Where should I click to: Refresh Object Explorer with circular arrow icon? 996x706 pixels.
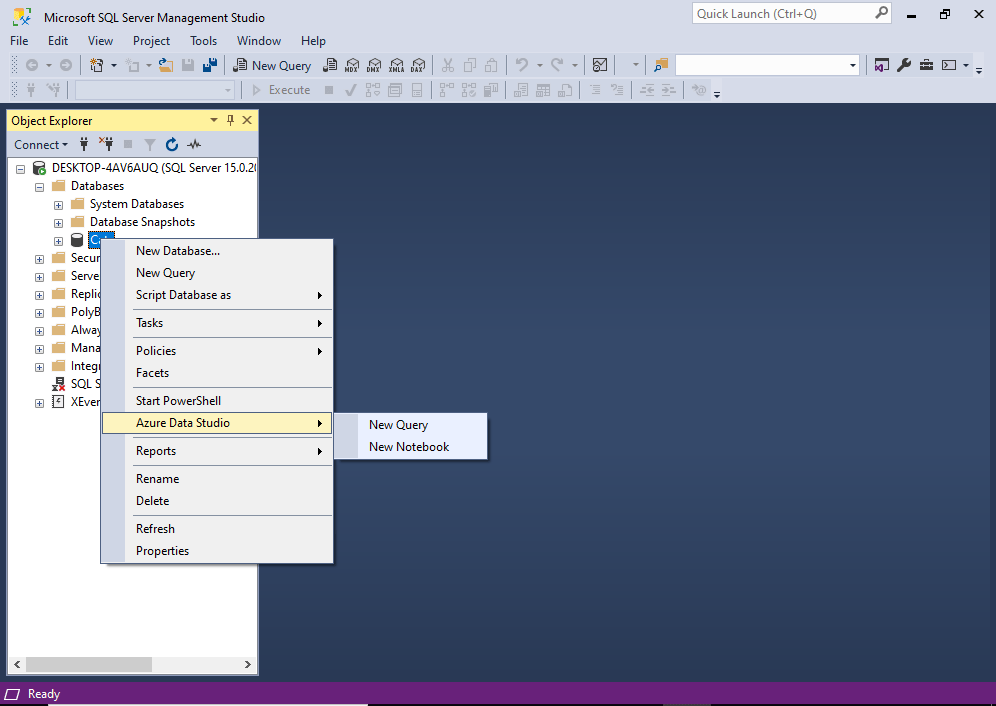[172, 145]
